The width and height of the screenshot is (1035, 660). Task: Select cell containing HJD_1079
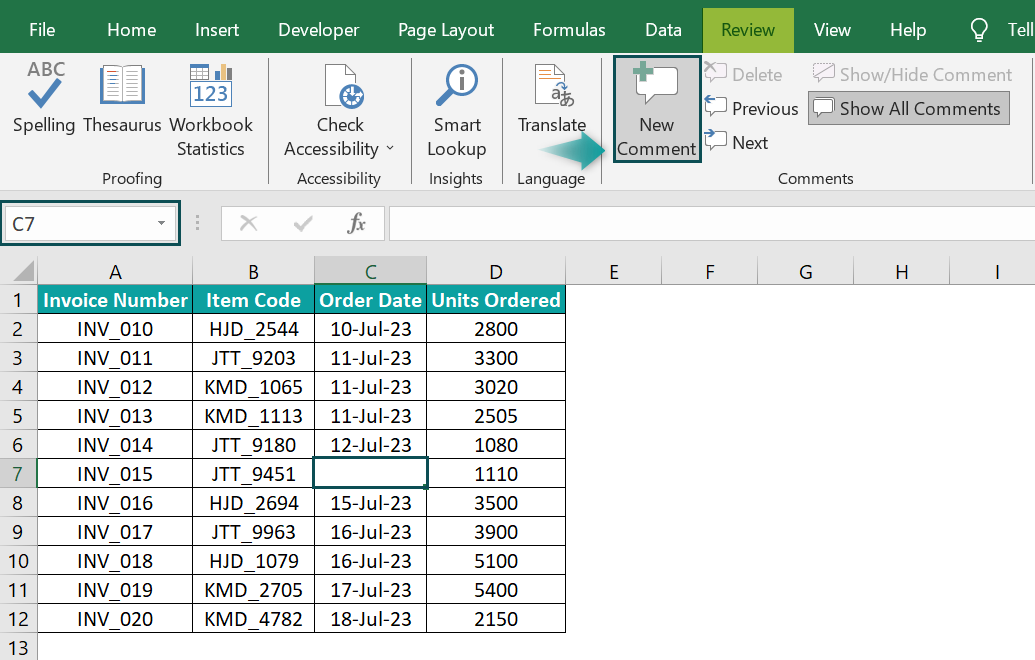coord(253,561)
